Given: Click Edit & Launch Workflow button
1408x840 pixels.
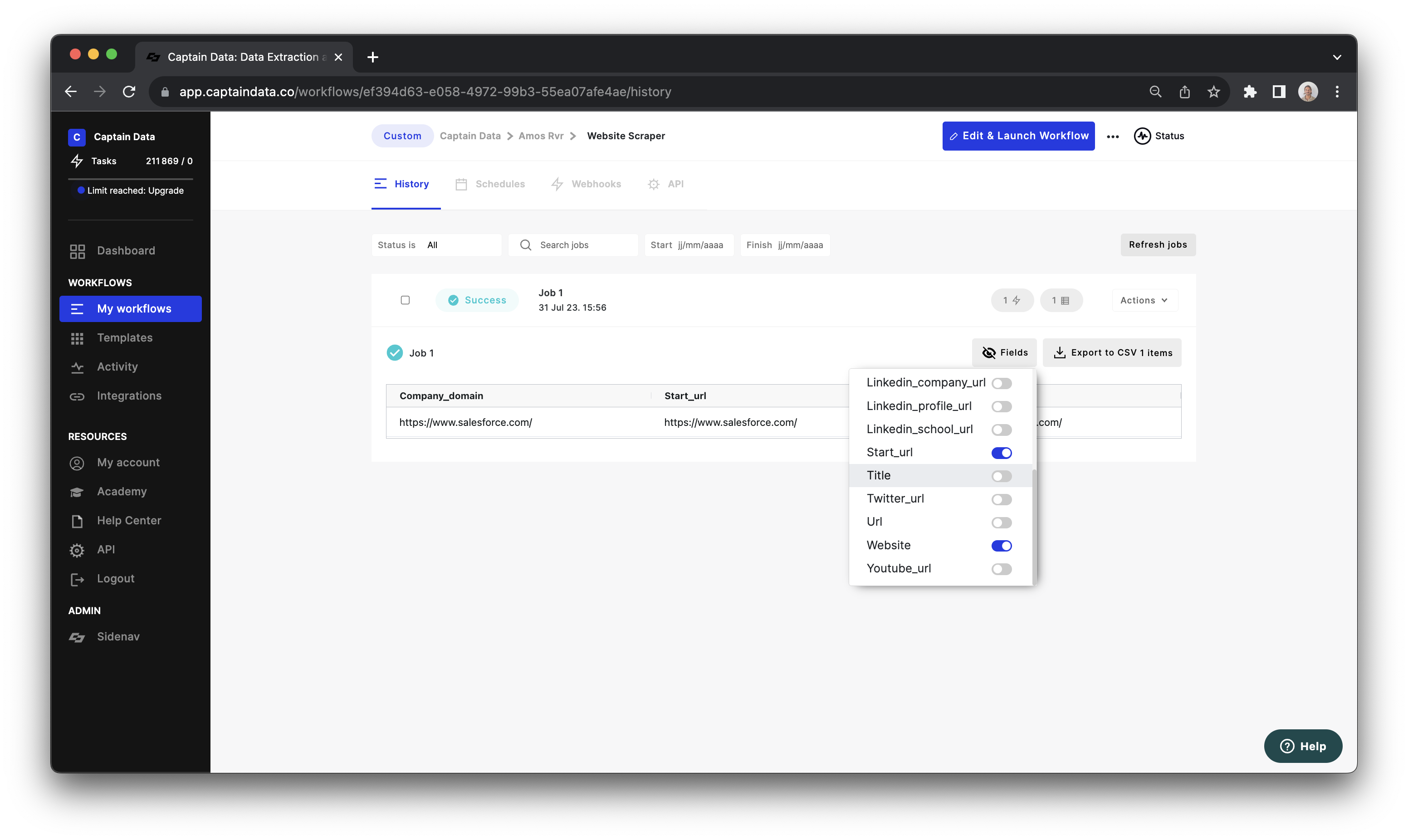Looking at the screenshot, I should (1018, 136).
